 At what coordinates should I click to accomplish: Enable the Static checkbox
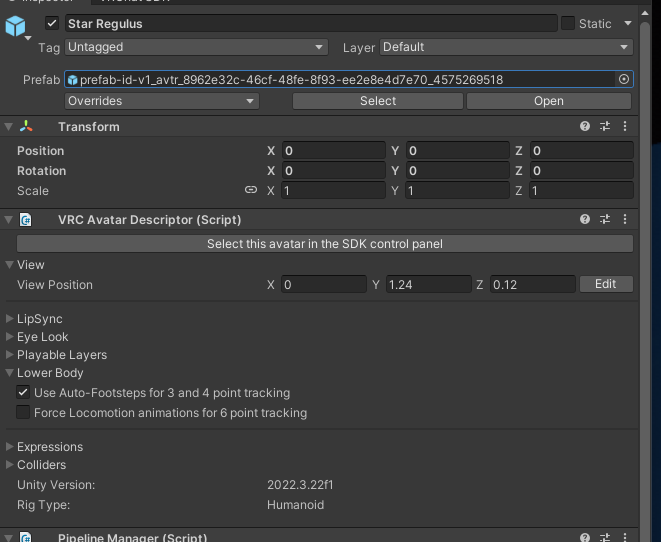point(567,23)
